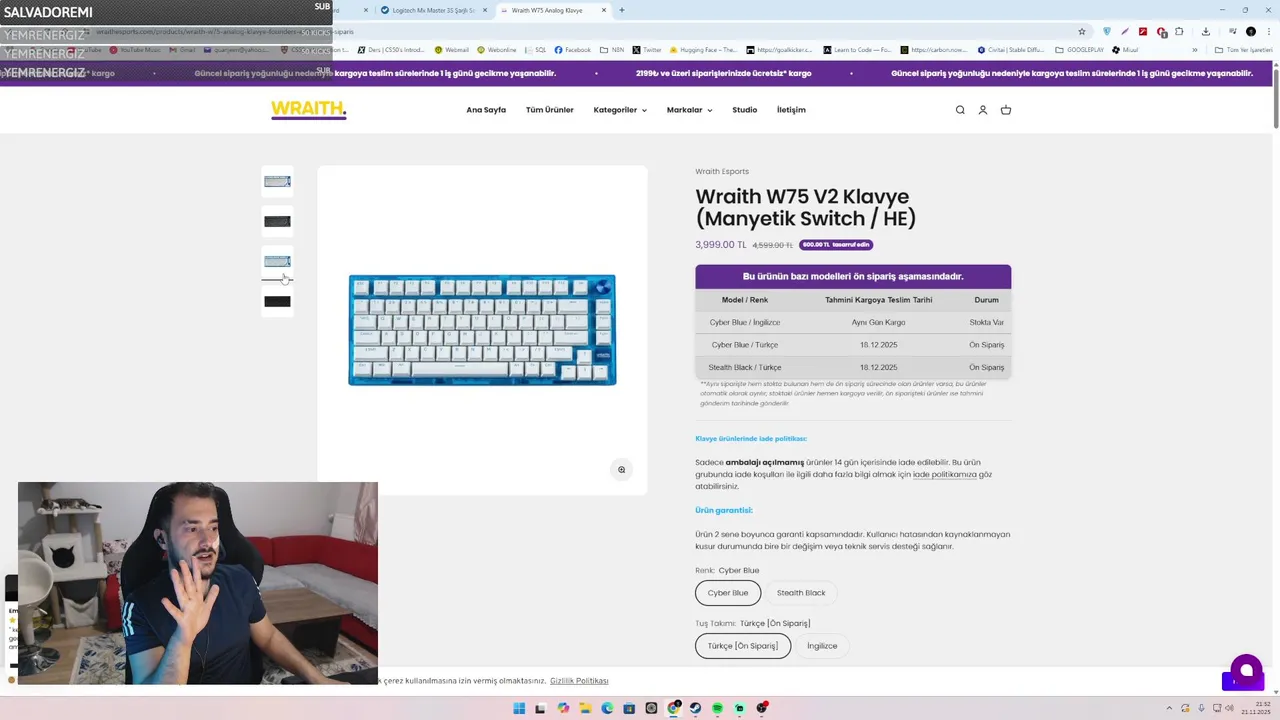1280x720 pixels.
Task: Open Chrome from taskbar
Action: [x=673, y=709]
